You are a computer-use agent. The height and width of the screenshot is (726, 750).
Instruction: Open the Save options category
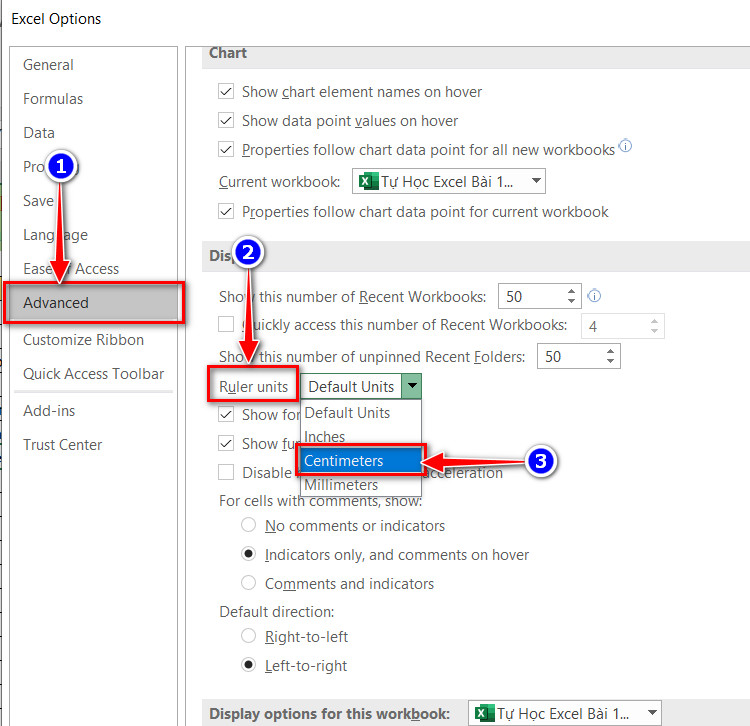[38, 200]
